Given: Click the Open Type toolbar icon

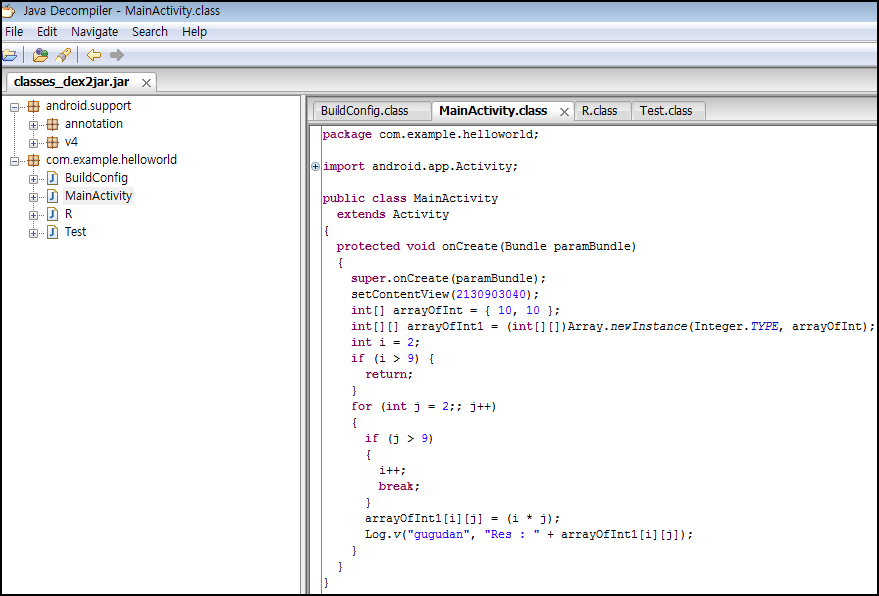Looking at the screenshot, I should tap(40, 55).
